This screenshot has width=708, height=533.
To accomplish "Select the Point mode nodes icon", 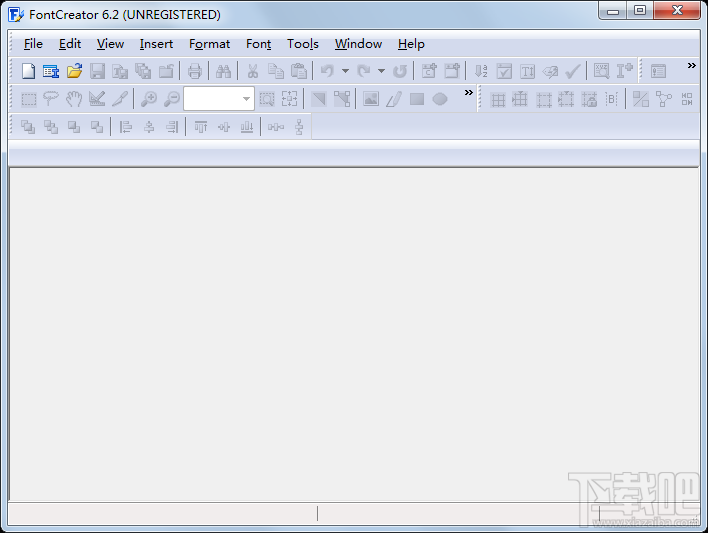I will coord(342,99).
